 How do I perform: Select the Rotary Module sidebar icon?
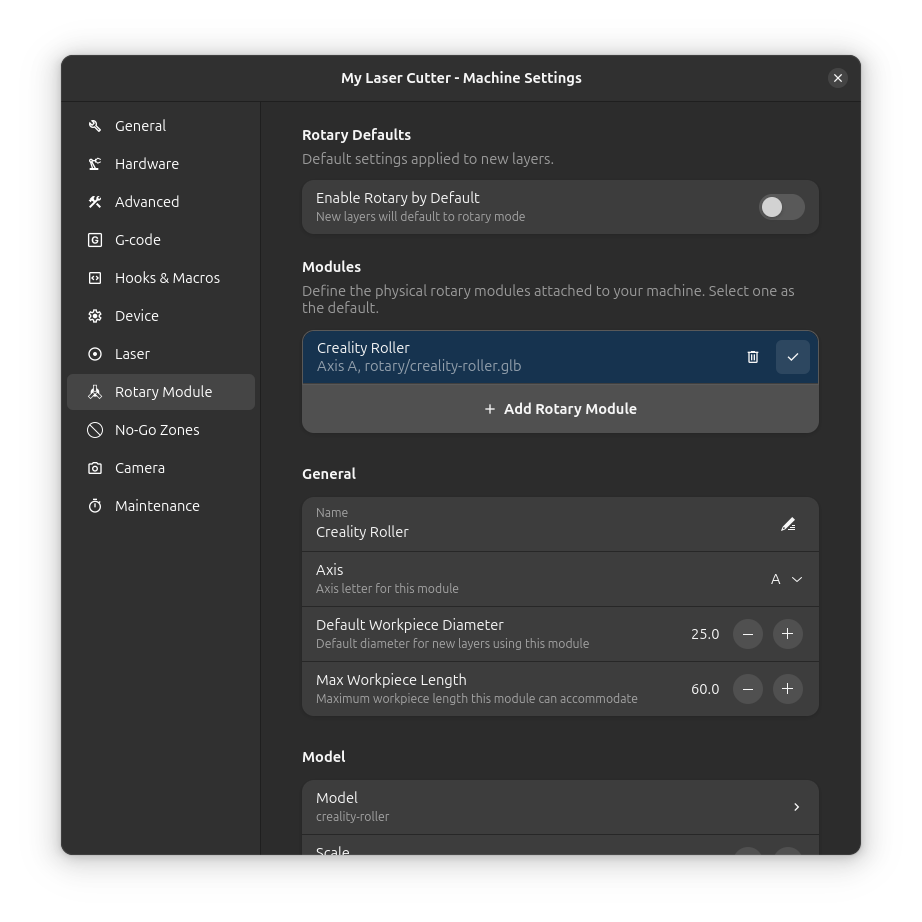tap(94, 392)
